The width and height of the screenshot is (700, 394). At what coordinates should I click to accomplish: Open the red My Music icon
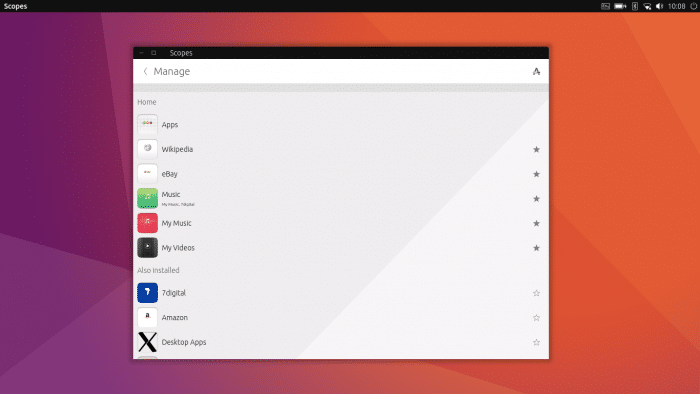(x=147, y=223)
